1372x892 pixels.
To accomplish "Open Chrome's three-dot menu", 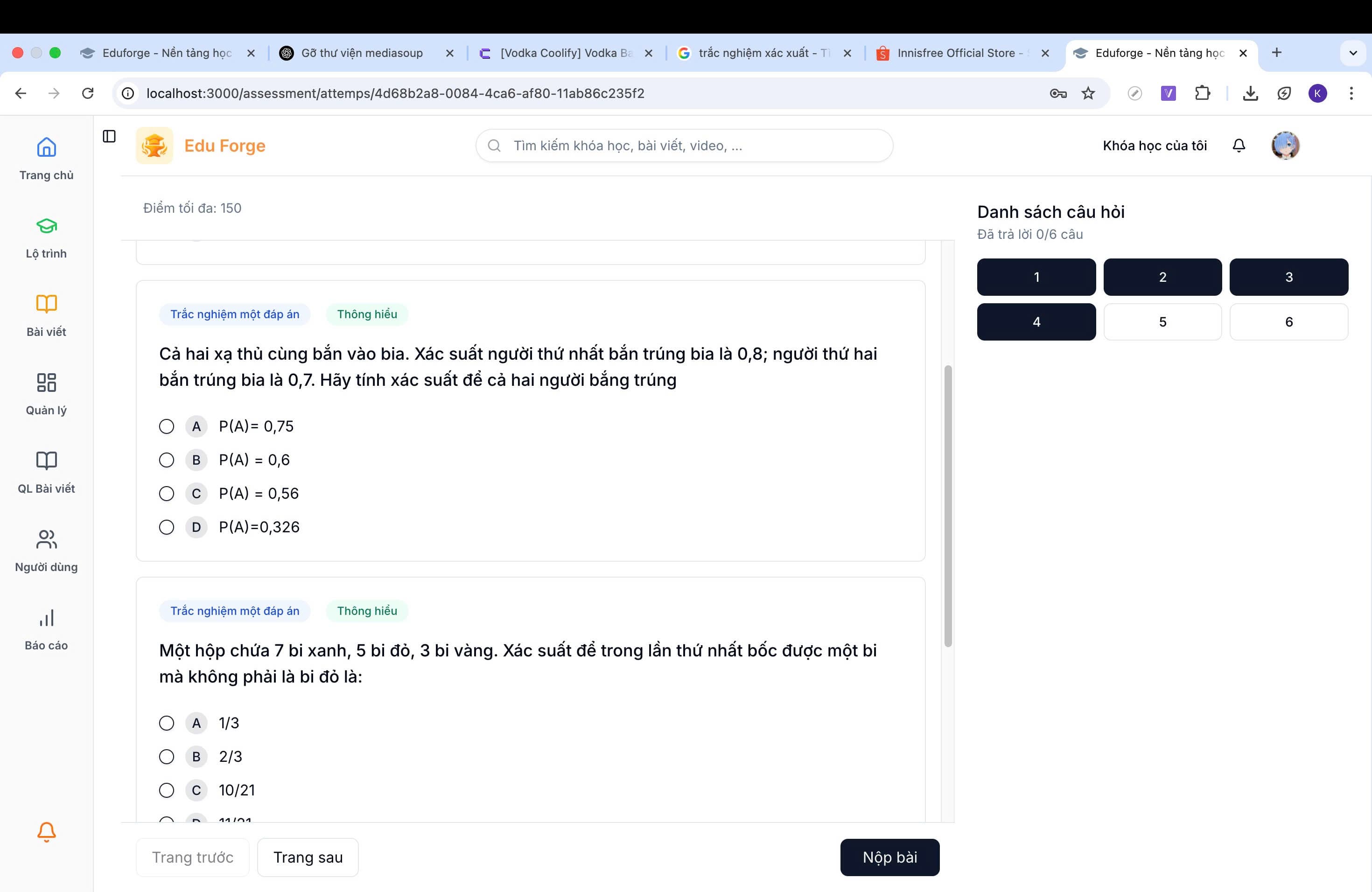I will click(x=1351, y=93).
